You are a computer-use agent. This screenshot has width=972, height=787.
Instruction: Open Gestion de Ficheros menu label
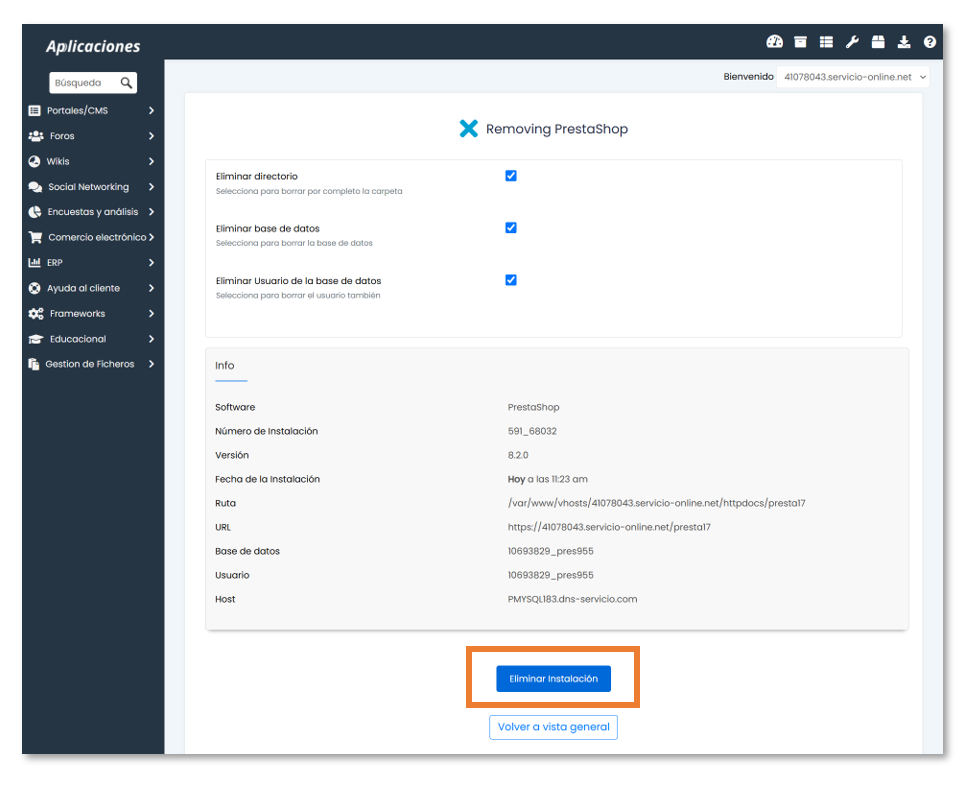click(x=90, y=364)
